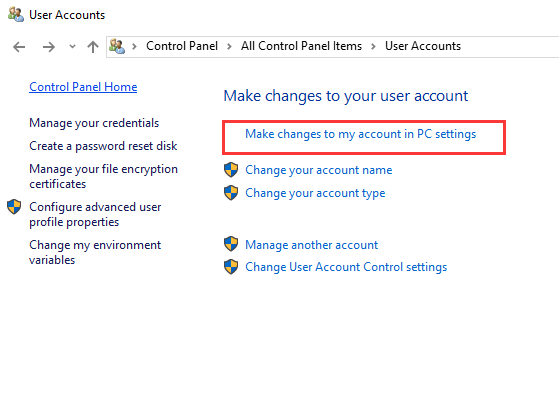
Task: Click the shield beside Configure advanced user profile properties
Action: click(x=14, y=207)
